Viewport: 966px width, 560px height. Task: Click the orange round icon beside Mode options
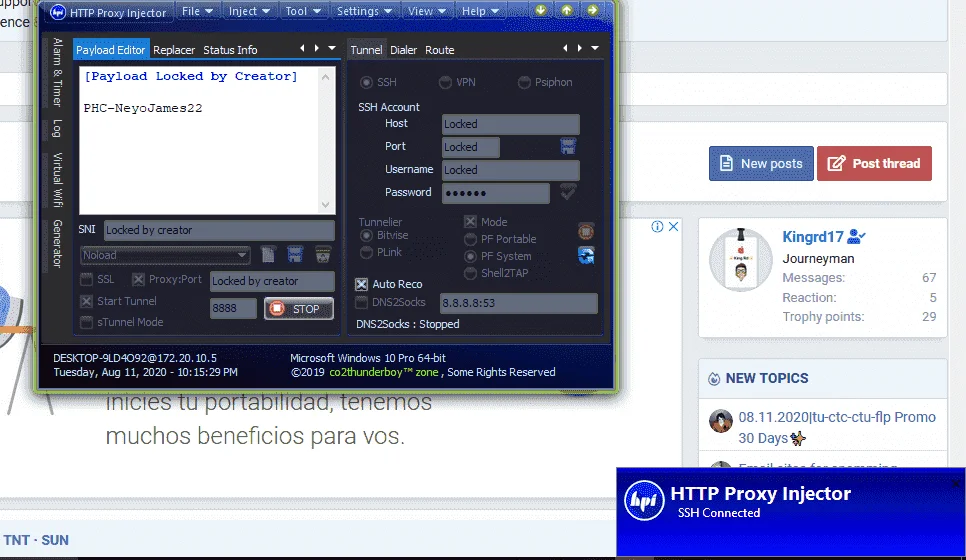[586, 232]
